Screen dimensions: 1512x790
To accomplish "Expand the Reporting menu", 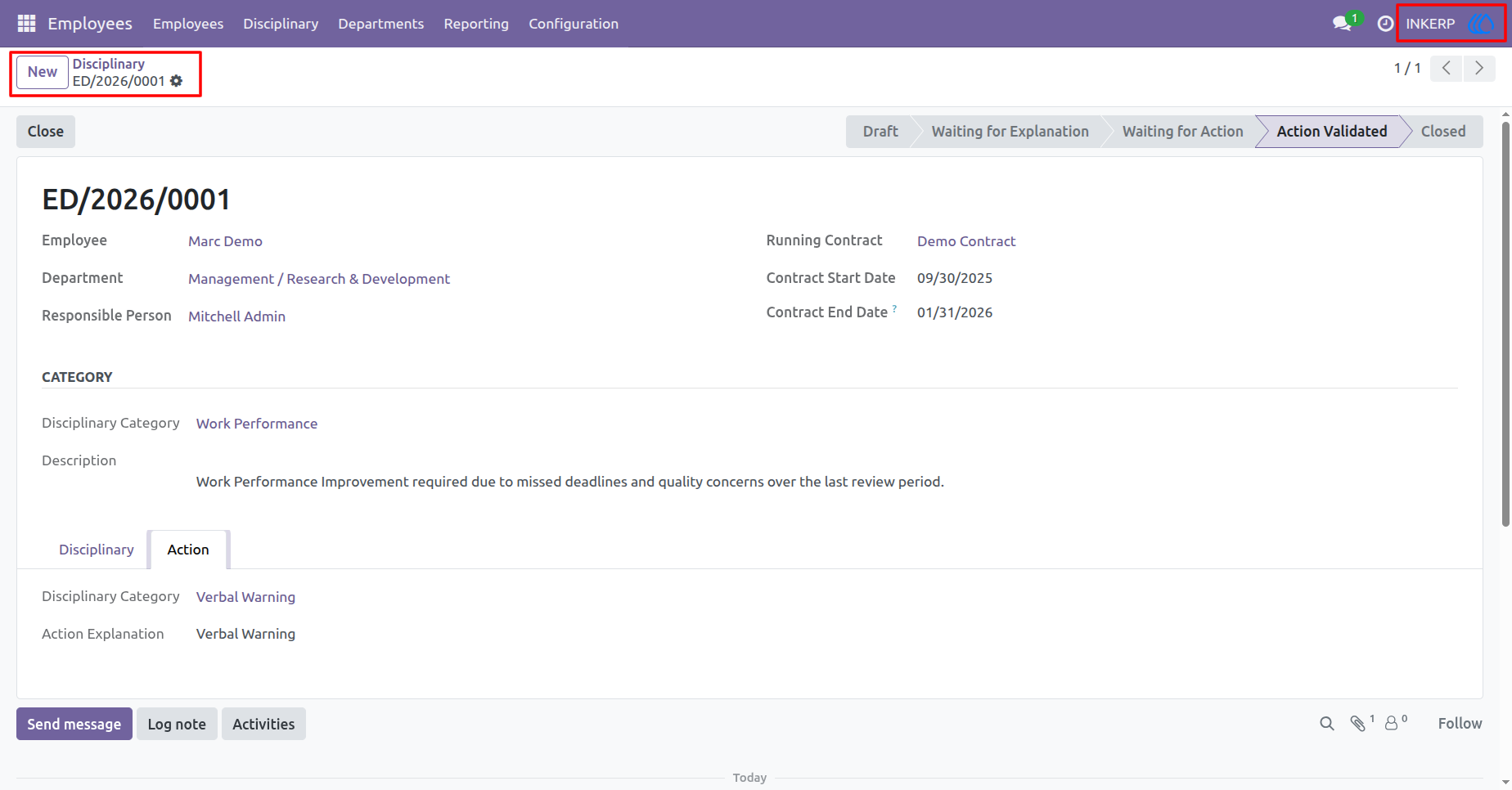I will click(476, 24).
